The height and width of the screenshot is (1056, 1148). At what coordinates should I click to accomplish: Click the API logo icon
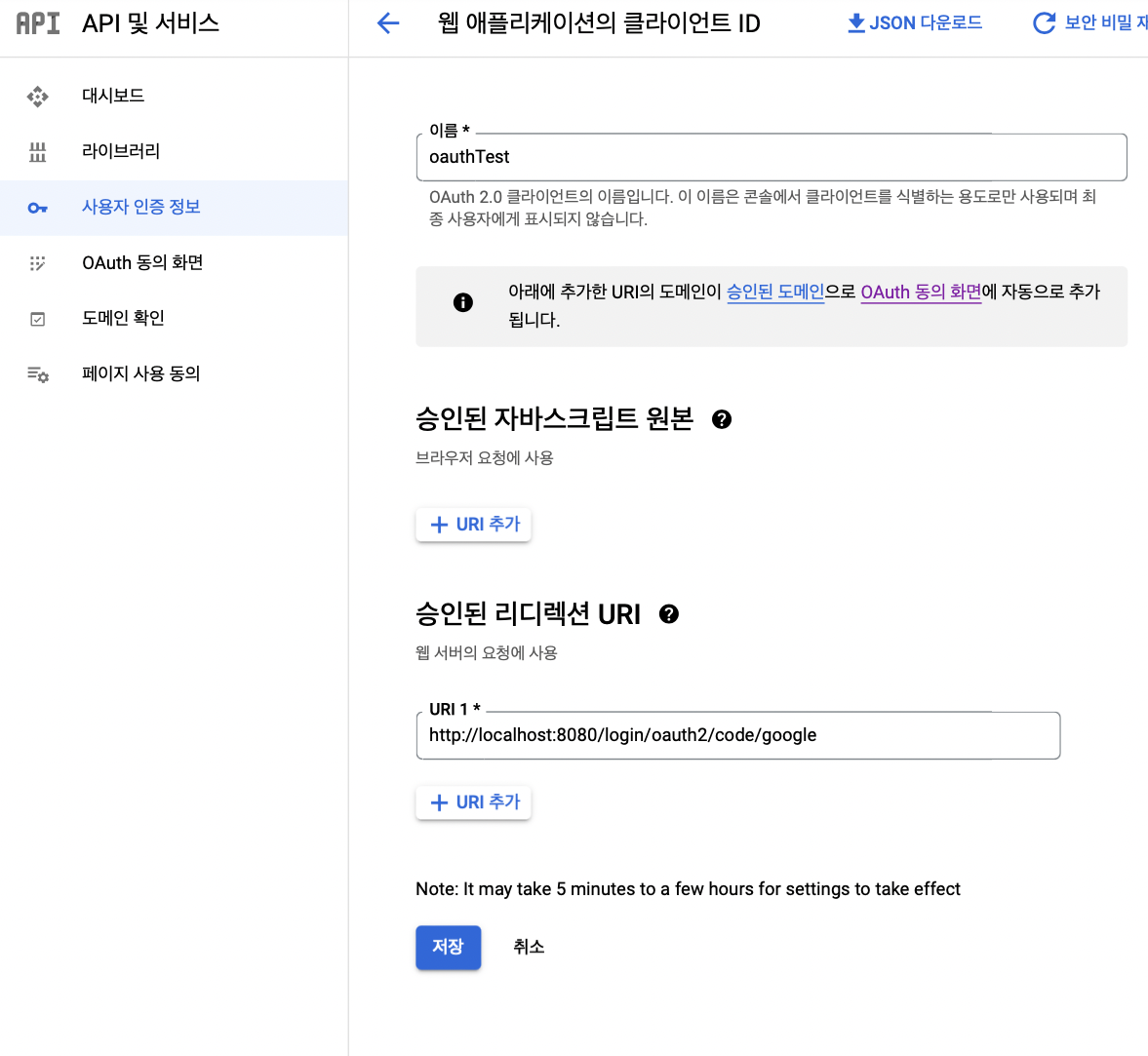(38, 23)
